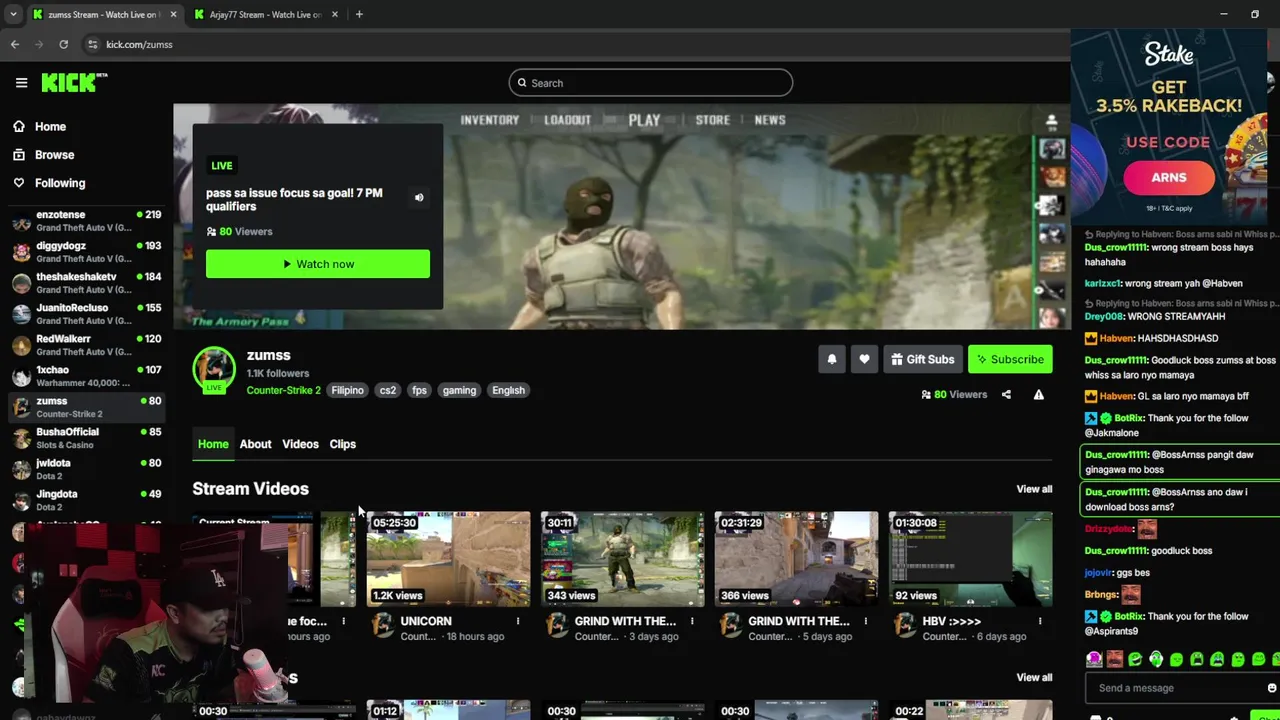Switch to the Clips tab
The height and width of the screenshot is (720, 1280).
point(342,444)
